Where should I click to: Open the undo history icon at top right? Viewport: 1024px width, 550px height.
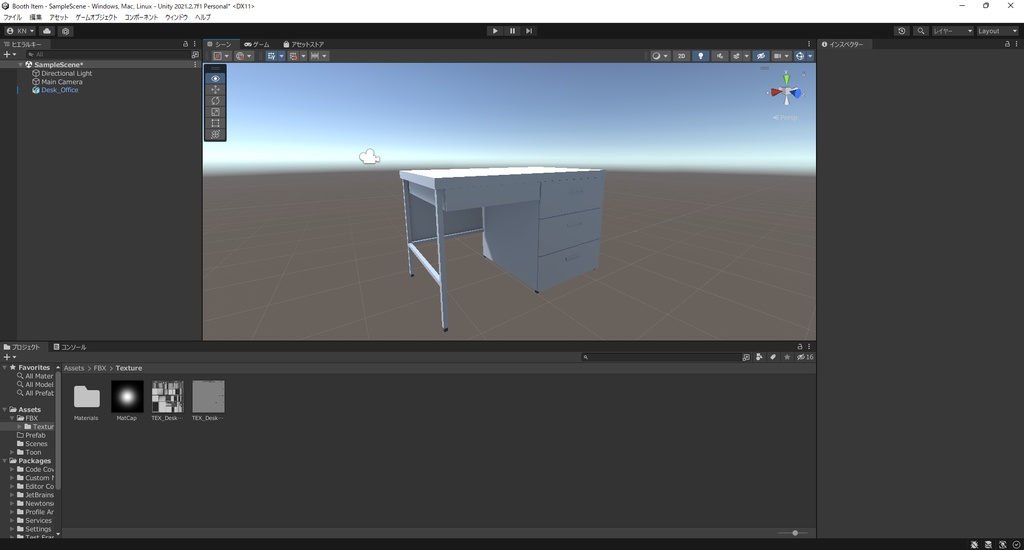(x=902, y=31)
